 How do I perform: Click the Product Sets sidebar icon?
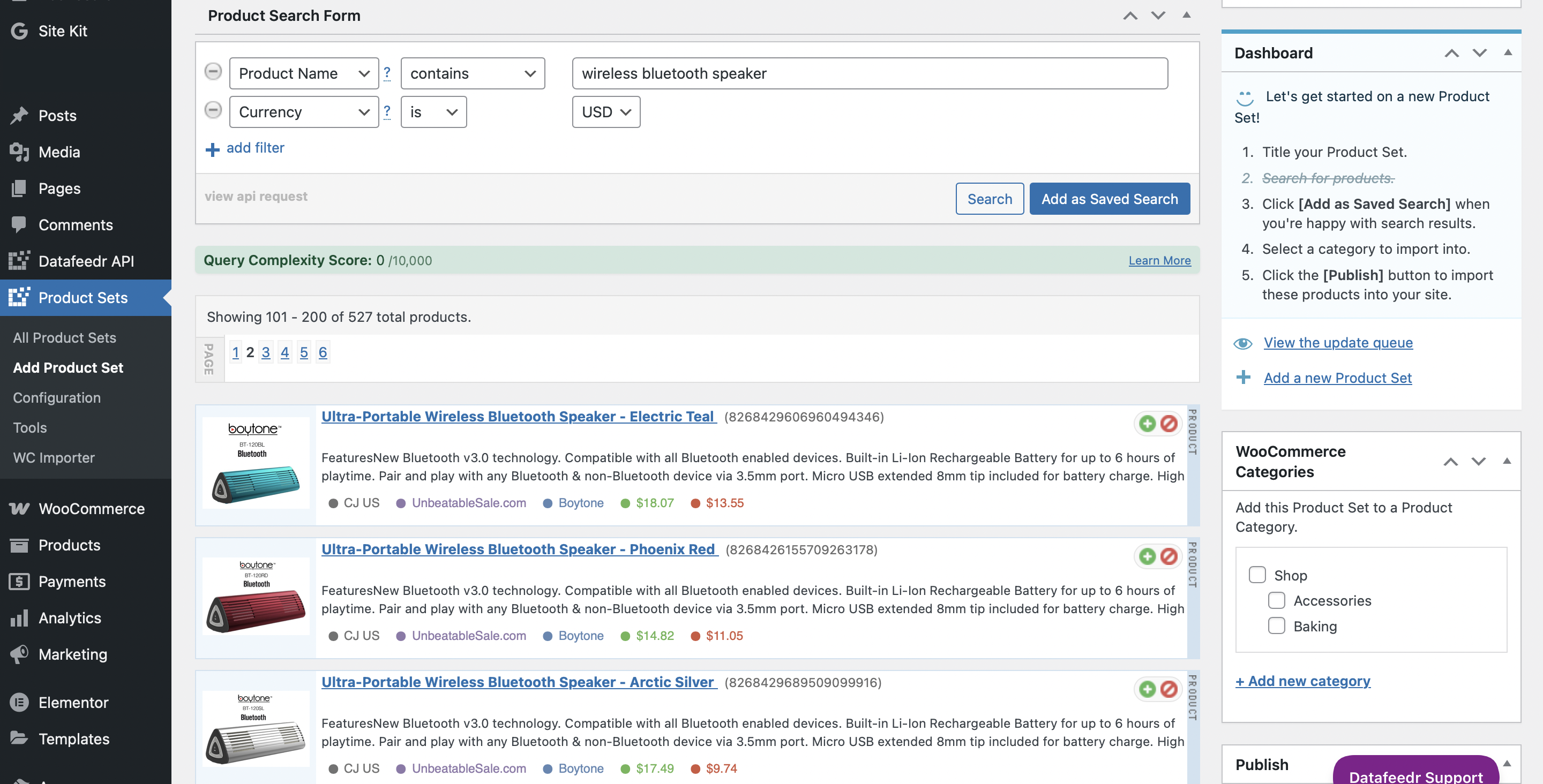click(19, 297)
